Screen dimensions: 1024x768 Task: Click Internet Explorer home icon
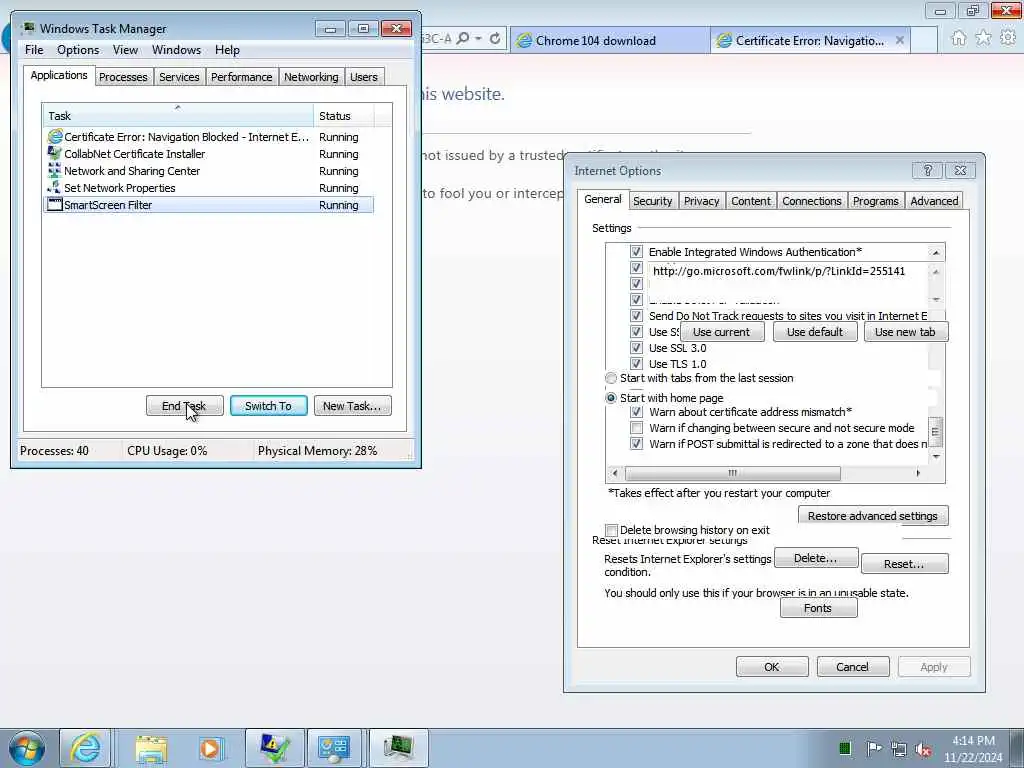pyautogui.click(x=959, y=38)
